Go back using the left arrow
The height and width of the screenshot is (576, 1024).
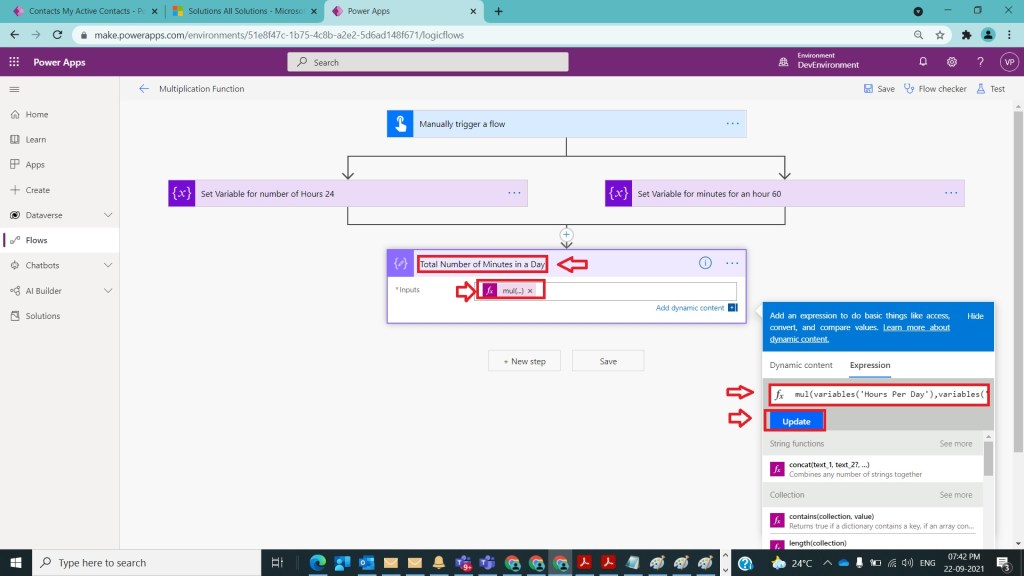pos(144,89)
